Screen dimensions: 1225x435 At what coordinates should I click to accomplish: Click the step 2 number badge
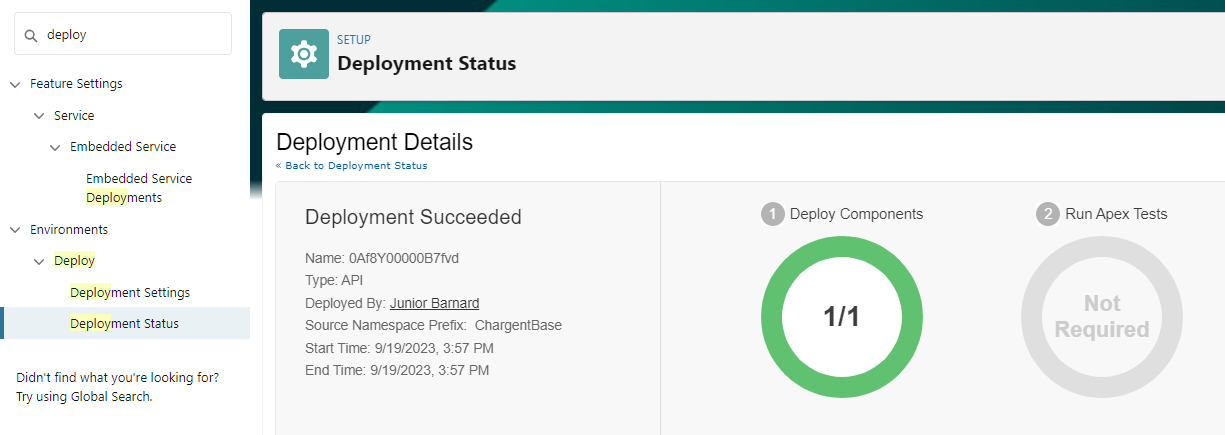click(x=1047, y=214)
